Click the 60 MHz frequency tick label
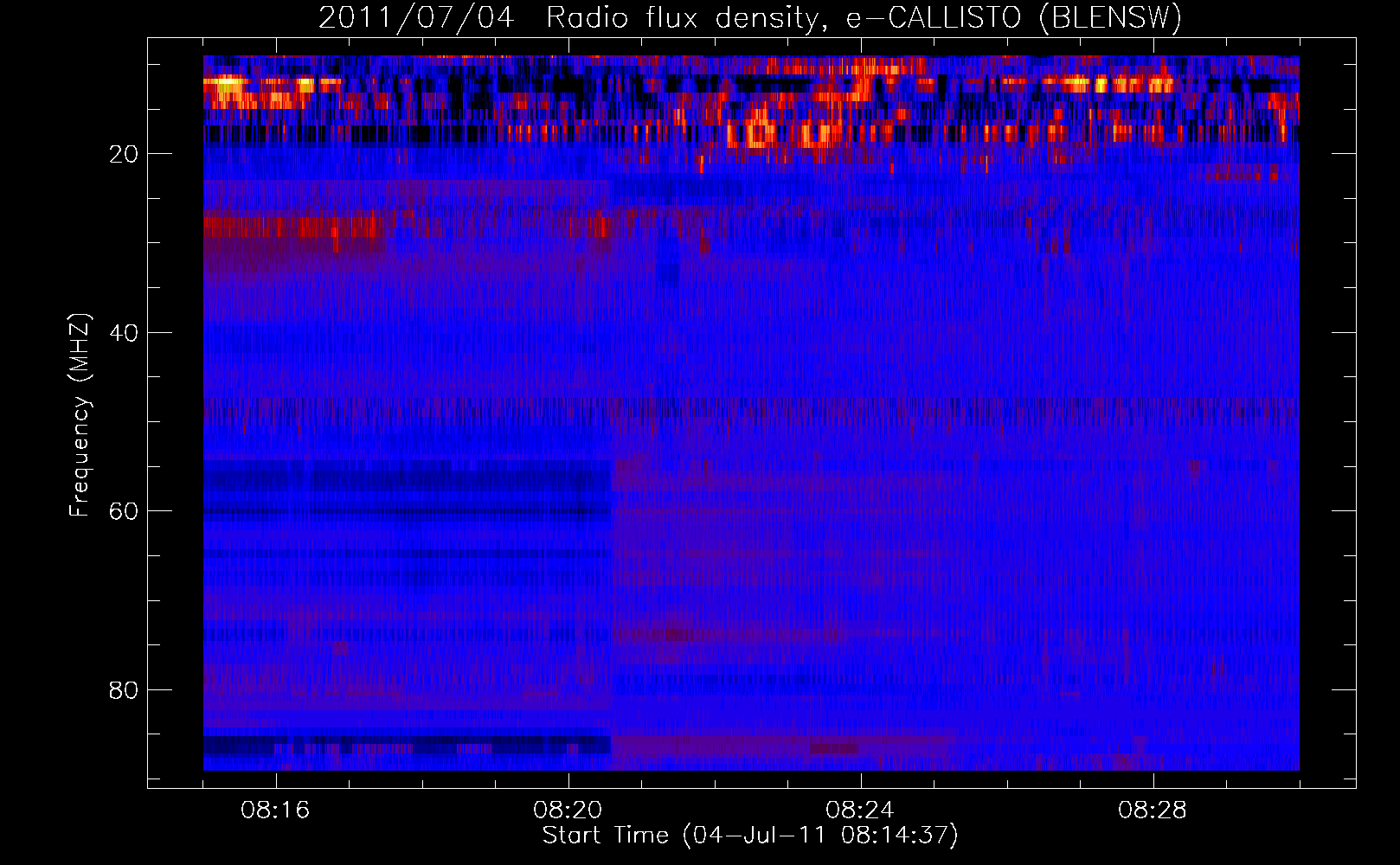This screenshot has height=865, width=1400. pyautogui.click(x=124, y=511)
